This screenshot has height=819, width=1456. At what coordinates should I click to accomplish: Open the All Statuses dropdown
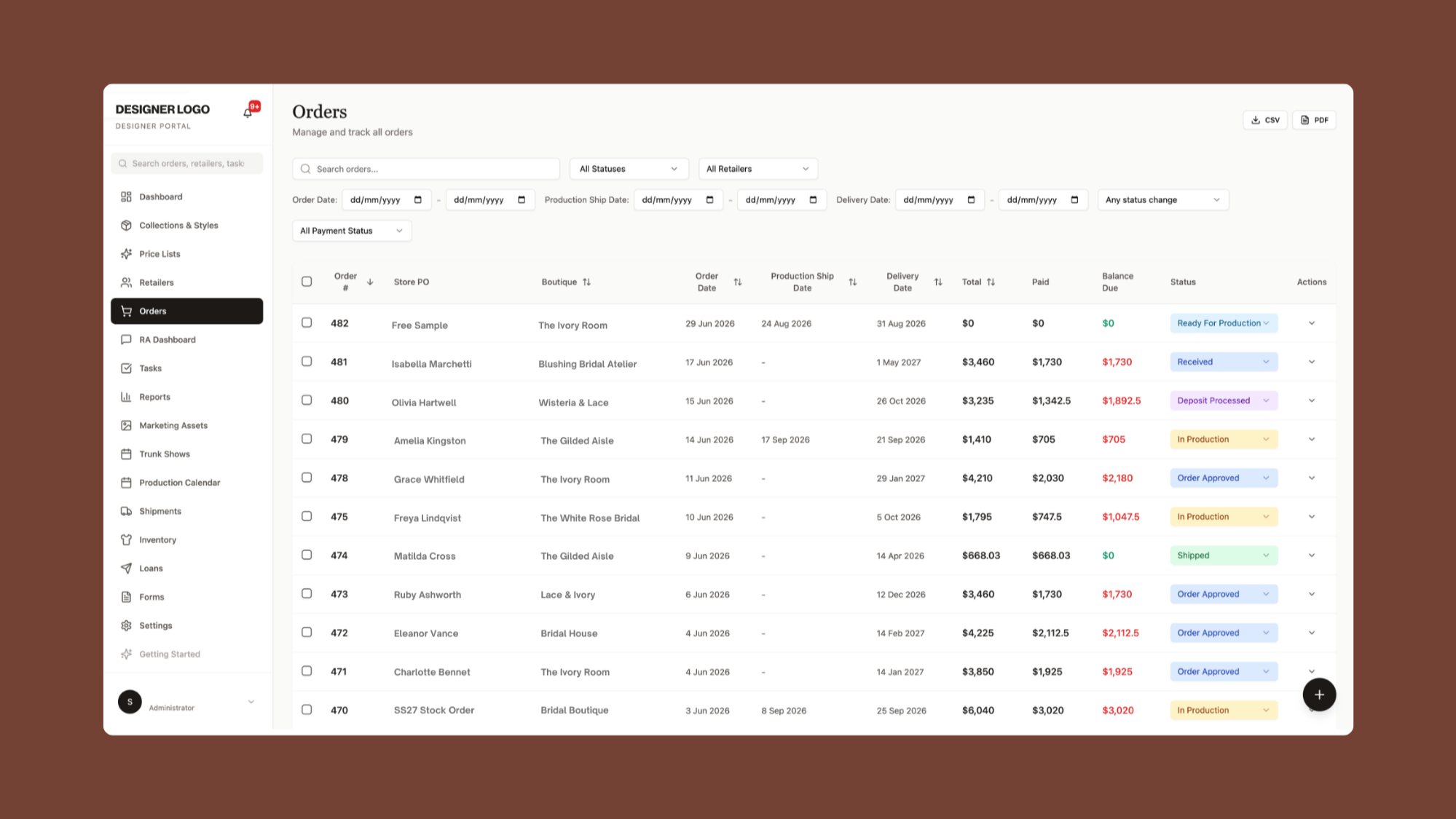click(x=629, y=169)
